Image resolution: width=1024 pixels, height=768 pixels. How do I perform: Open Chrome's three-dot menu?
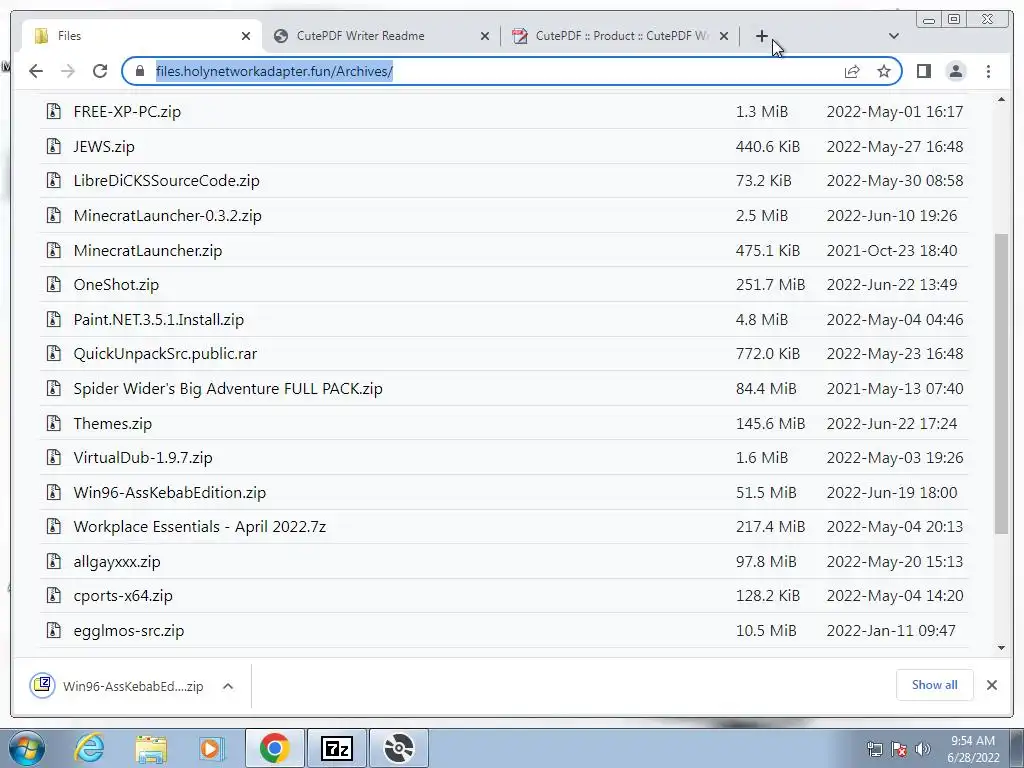(x=988, y=71)
